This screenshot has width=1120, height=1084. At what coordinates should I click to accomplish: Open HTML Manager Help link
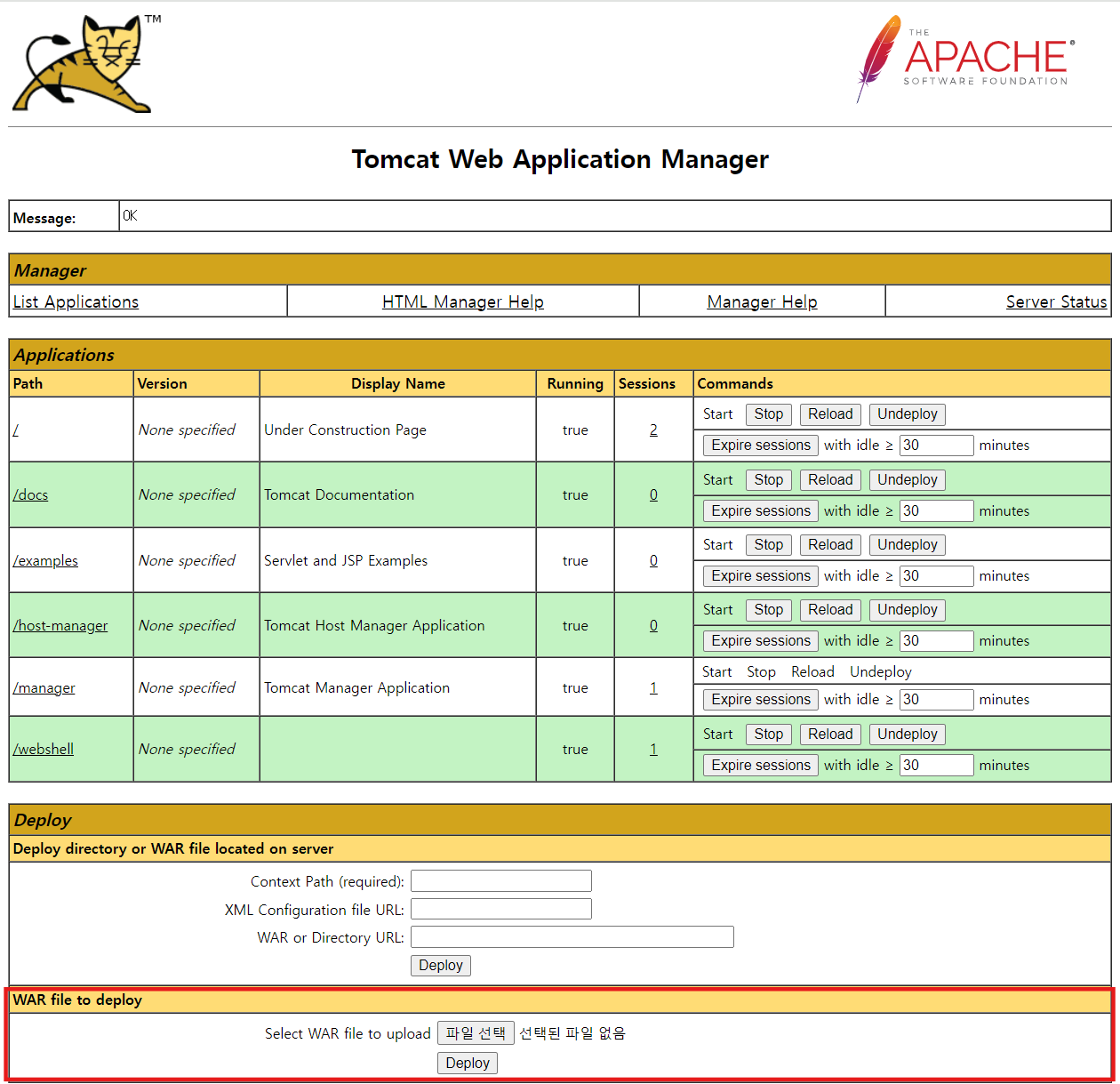pos(463,301)
